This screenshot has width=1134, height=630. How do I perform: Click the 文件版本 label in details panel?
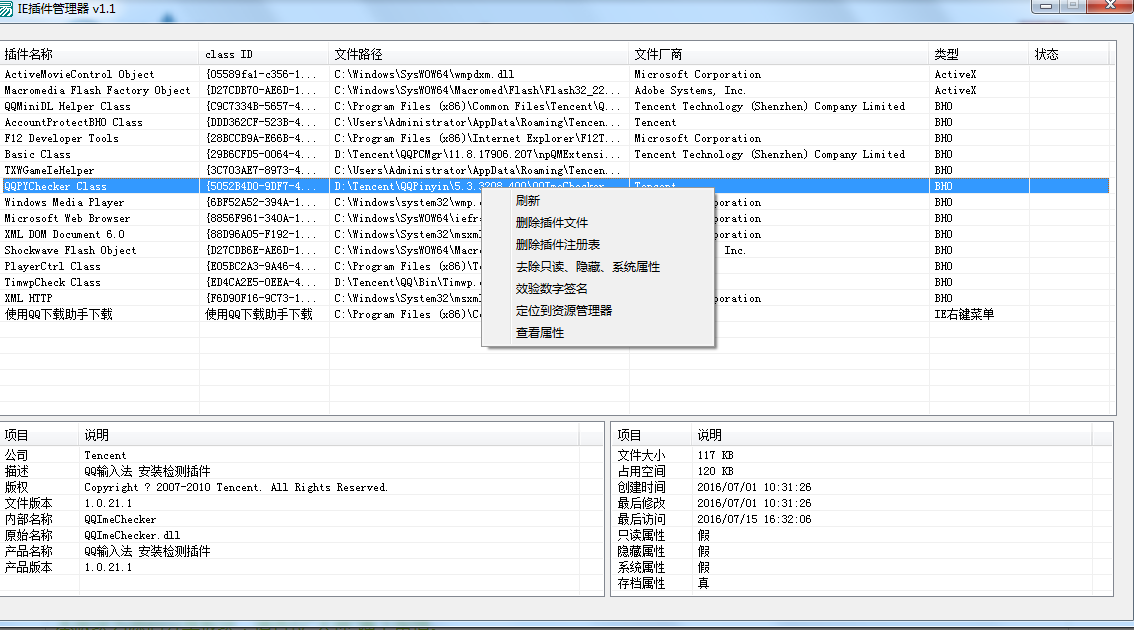click(28, 503)
